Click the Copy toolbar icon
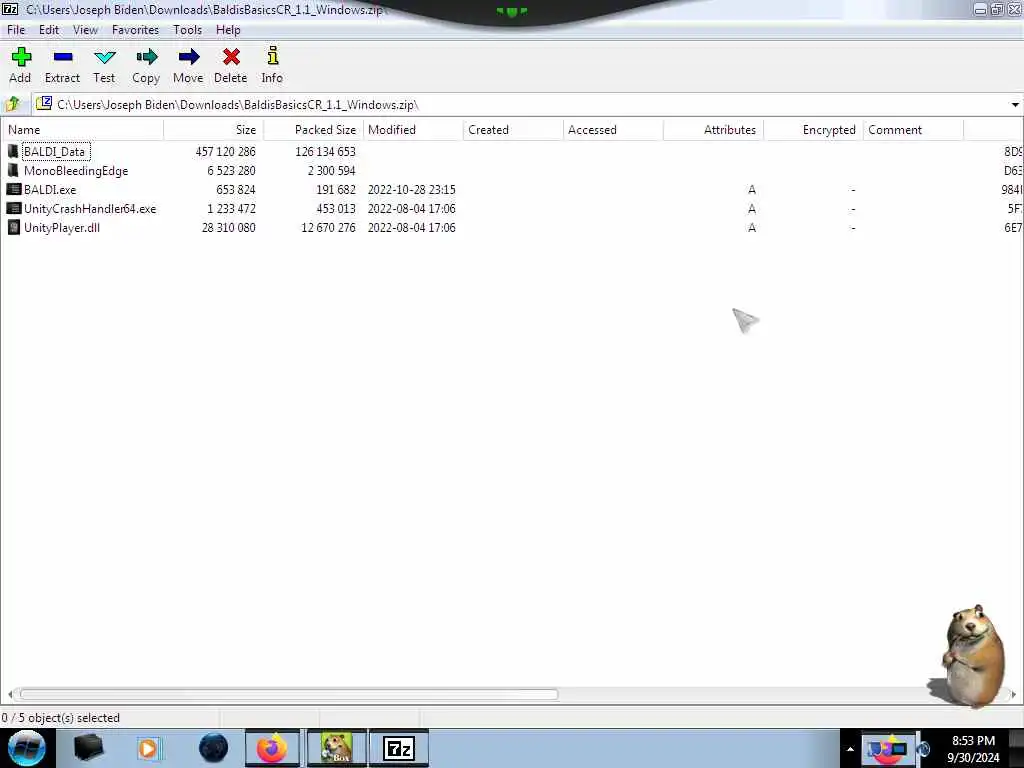This screenshot has height=768, width=1024. tap(146, 57)
